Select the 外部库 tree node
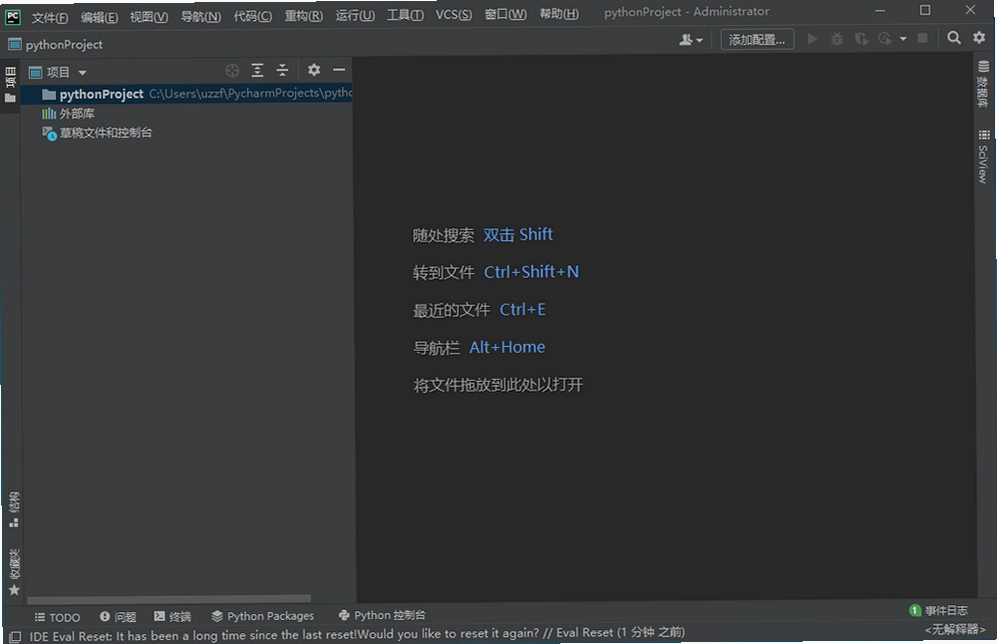 coord(68,114)
